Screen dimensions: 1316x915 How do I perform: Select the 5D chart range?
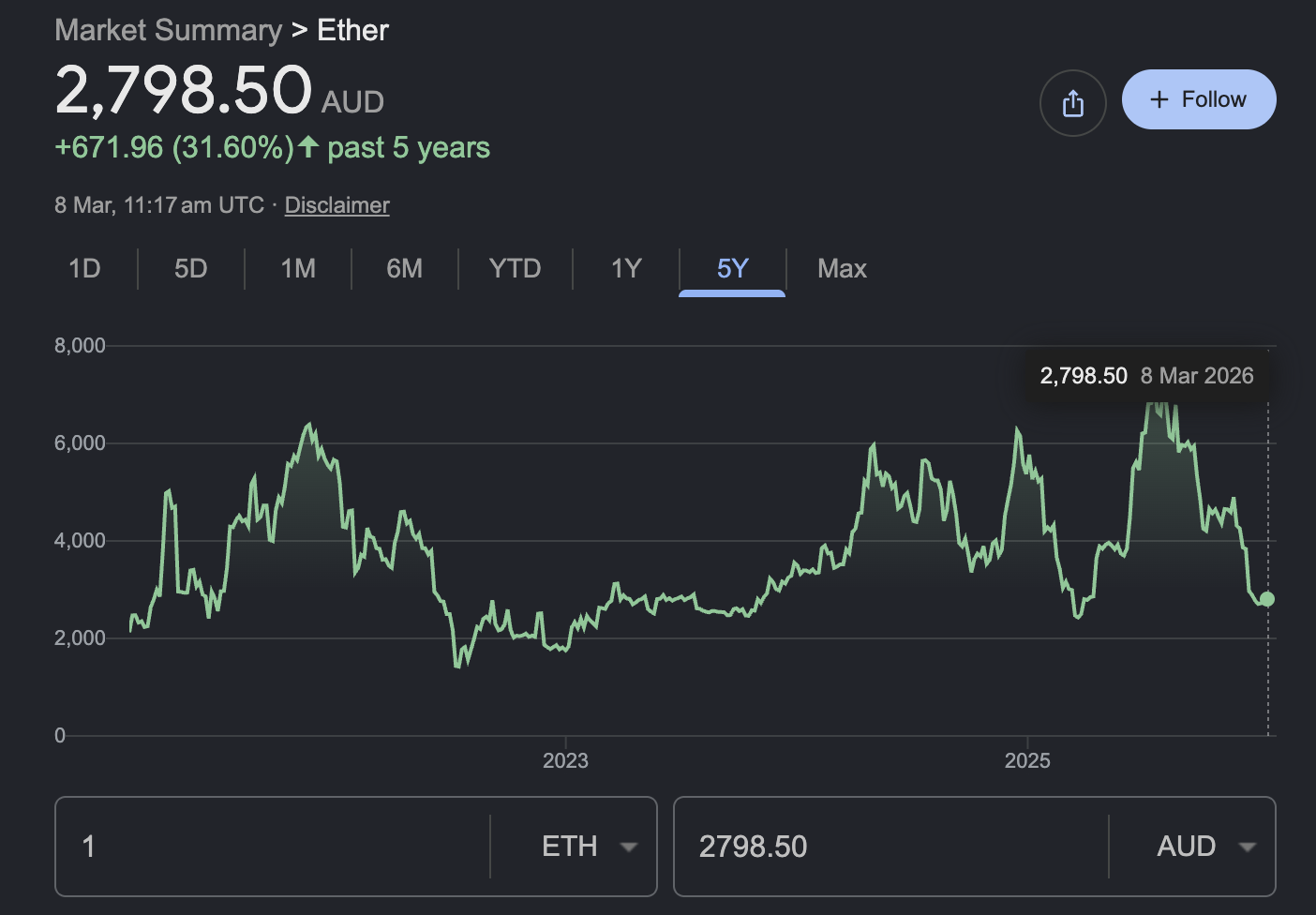point(190,269)
